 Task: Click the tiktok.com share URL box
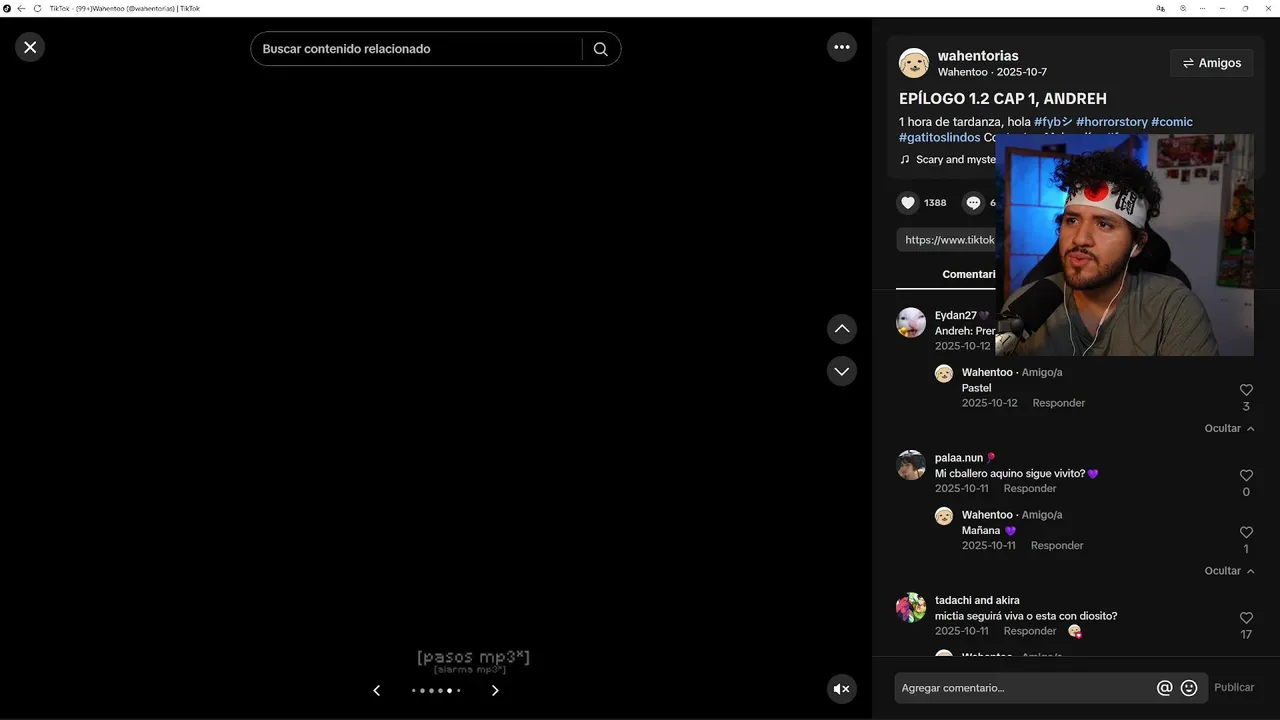946,240
